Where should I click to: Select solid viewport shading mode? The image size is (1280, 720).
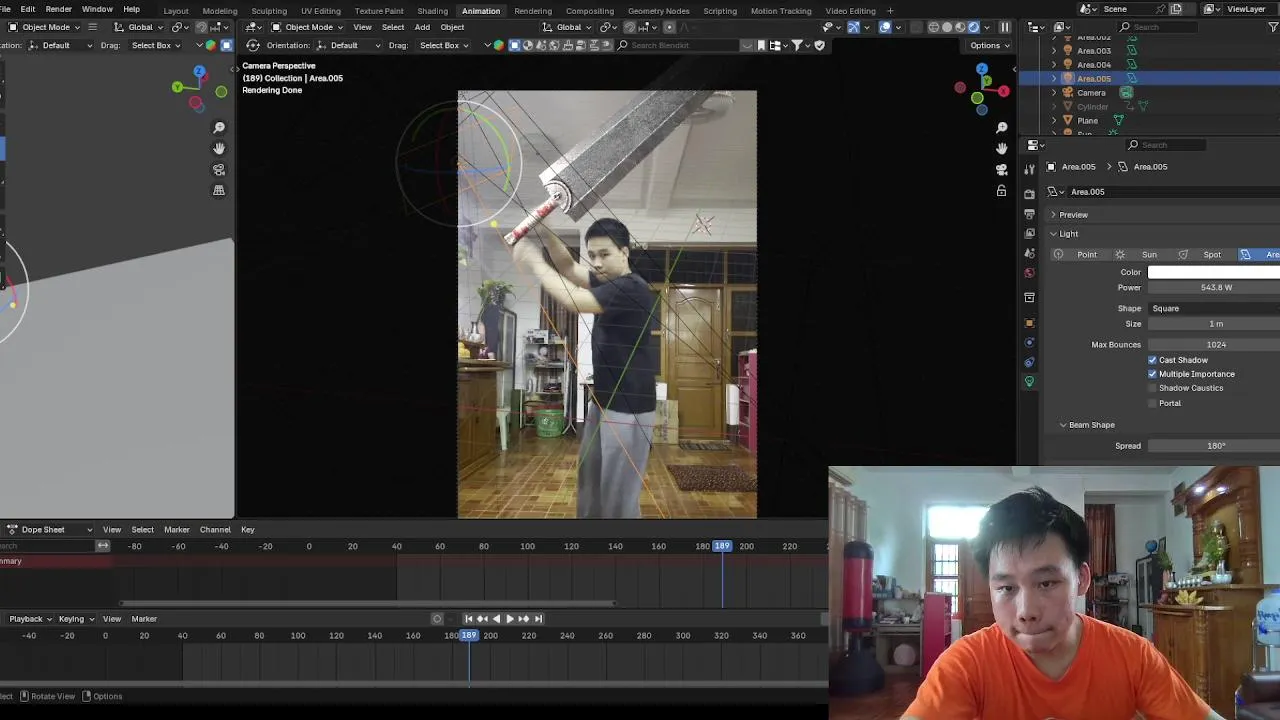pyautogui.click(x=947, y=27)
